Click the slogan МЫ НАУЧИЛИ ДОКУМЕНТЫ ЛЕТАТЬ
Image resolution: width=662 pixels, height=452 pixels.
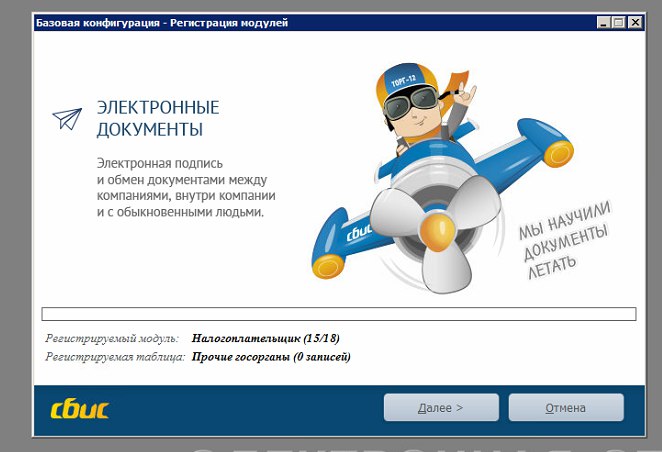tap(565, 239)
